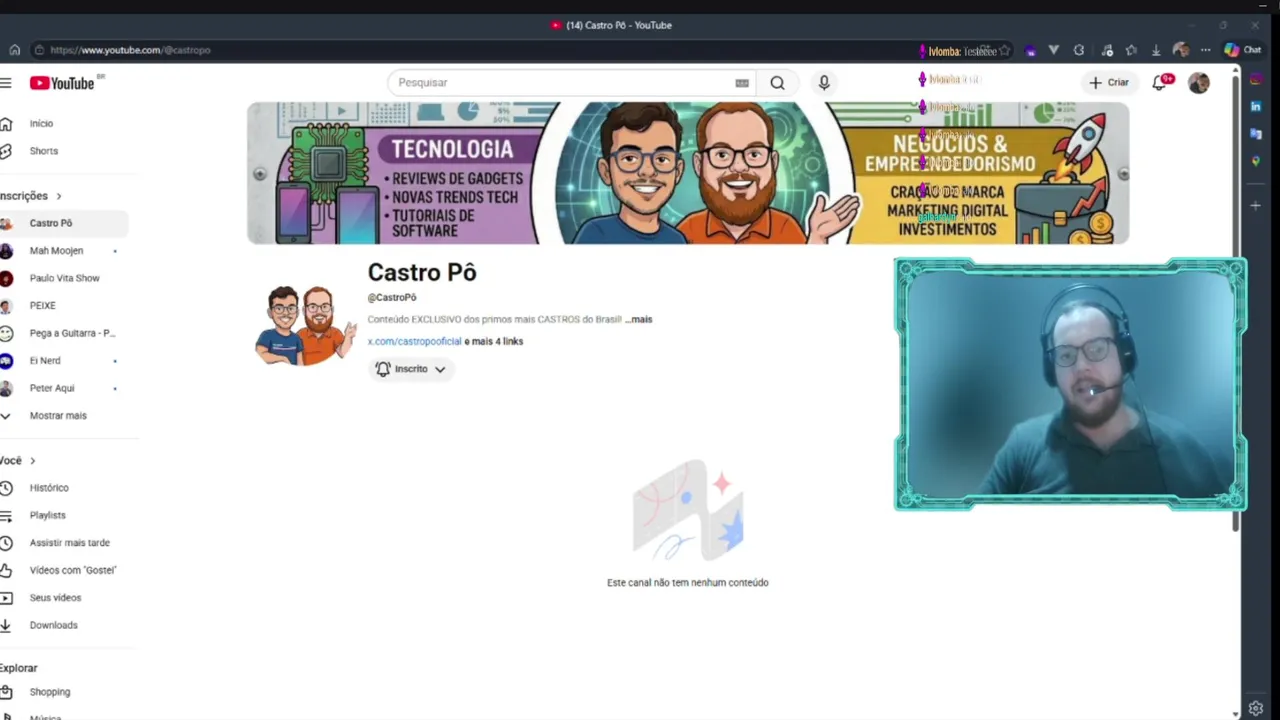Click the "Este canal não tem nenhum conteúdo" message
This screenshot has height=720, width=1280.
[x=688, y=582]
